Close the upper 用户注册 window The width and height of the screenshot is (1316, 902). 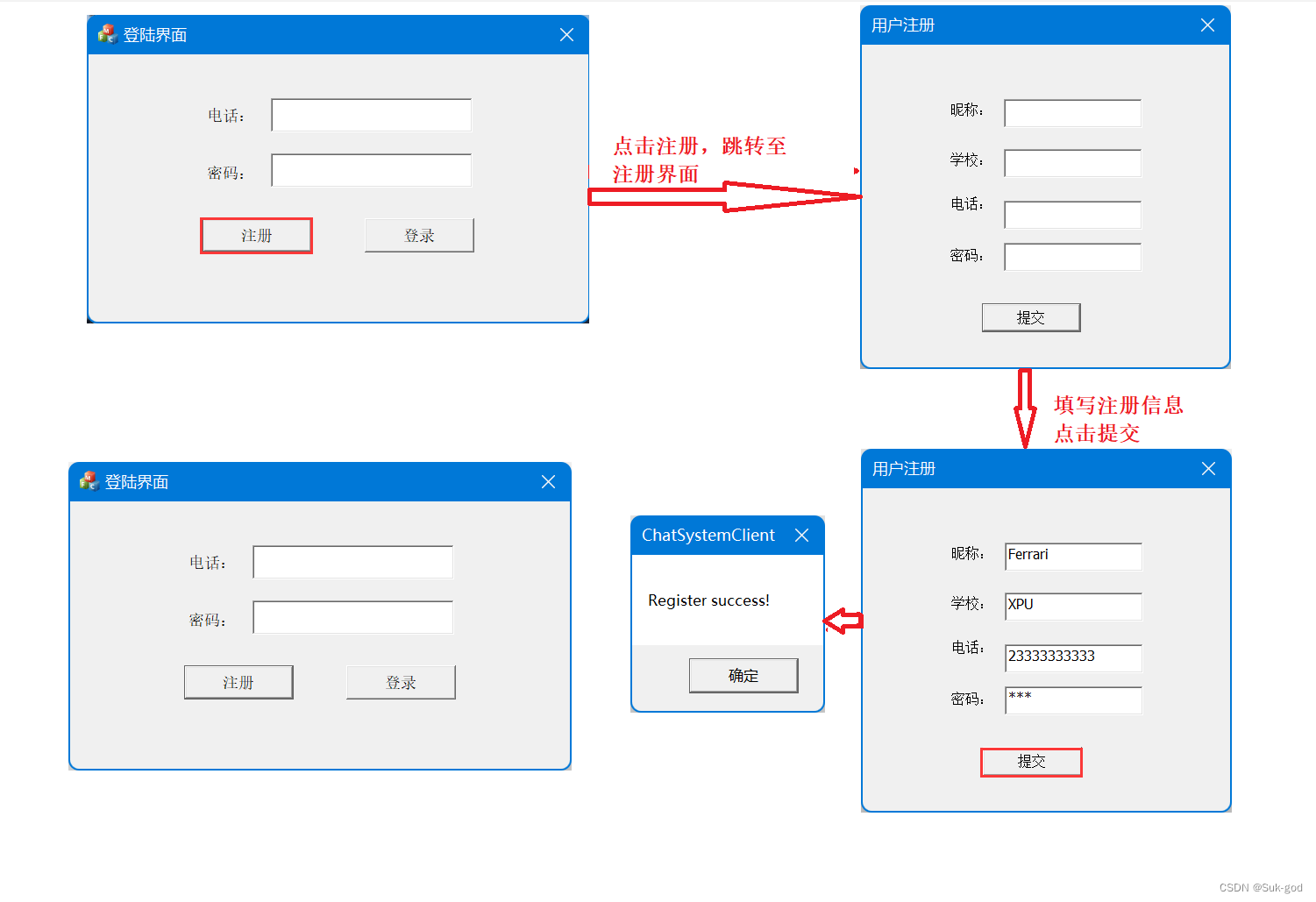(1207, 25)
